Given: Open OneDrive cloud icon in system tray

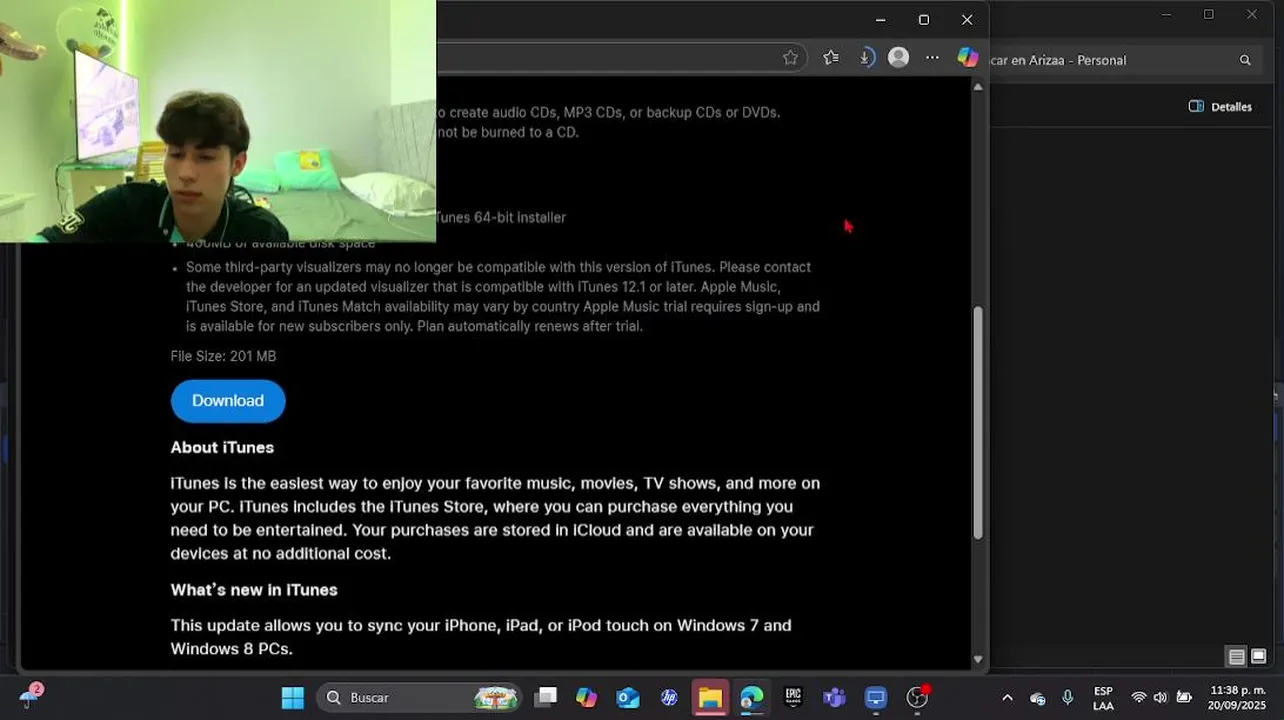Looking at the screenshot, I should point(1037,698).
